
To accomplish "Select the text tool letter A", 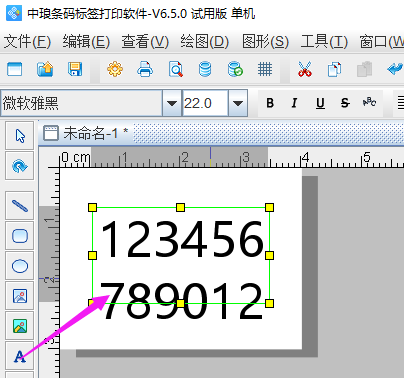I will (20, 356).
